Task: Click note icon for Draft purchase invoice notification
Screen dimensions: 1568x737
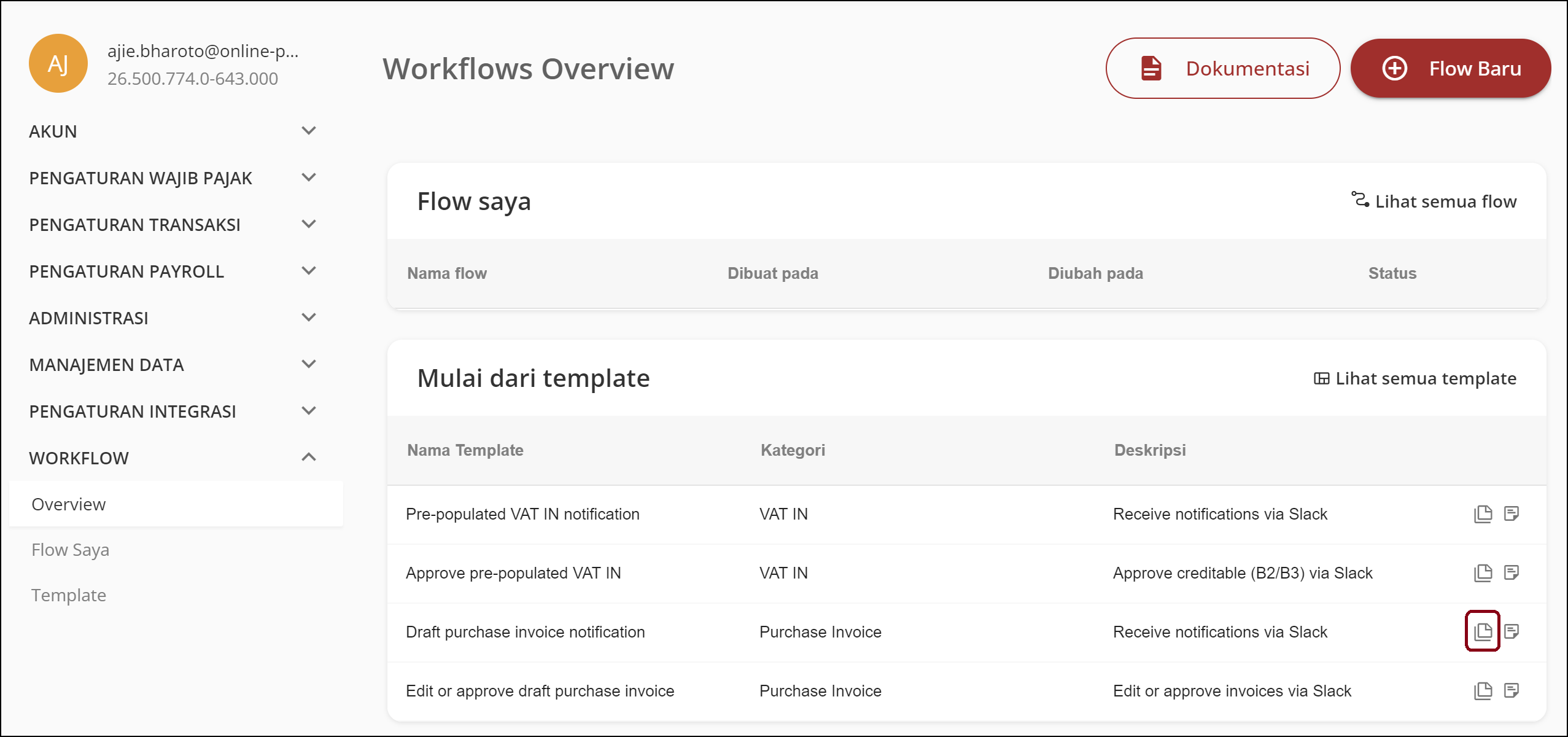Action: click(1512, 631)
